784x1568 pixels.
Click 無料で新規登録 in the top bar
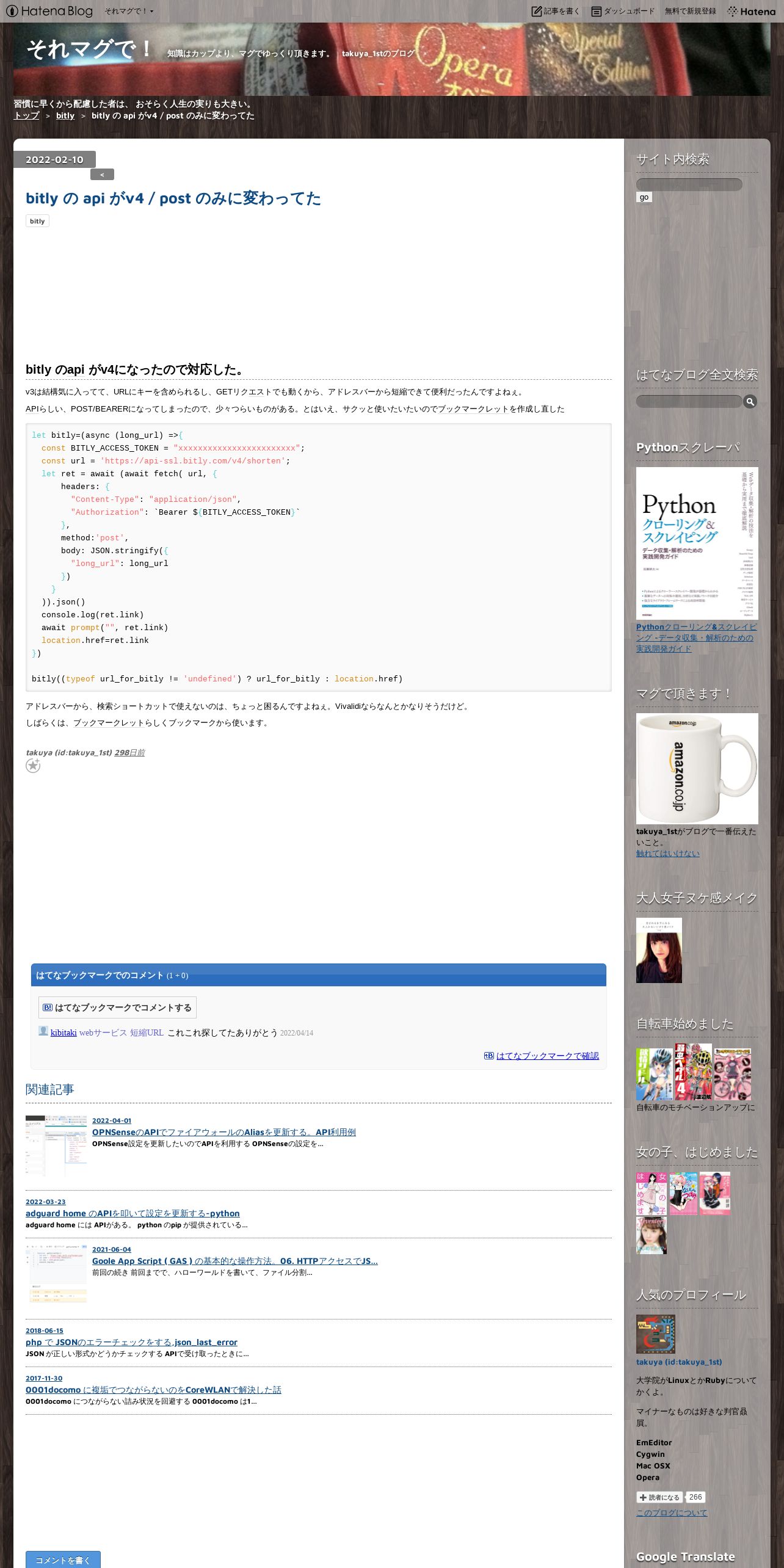pyautogui.click(x=691, y=11)
